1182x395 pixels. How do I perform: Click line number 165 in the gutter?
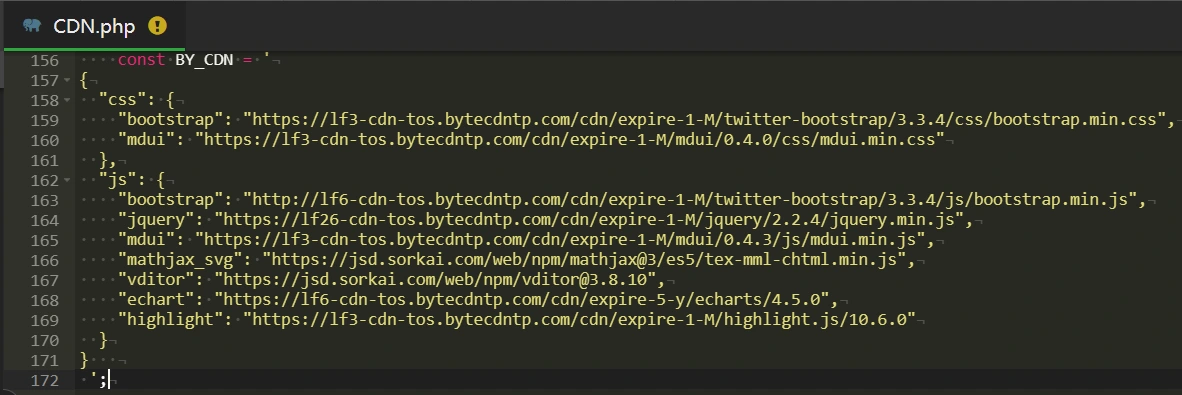pos(44,240)
